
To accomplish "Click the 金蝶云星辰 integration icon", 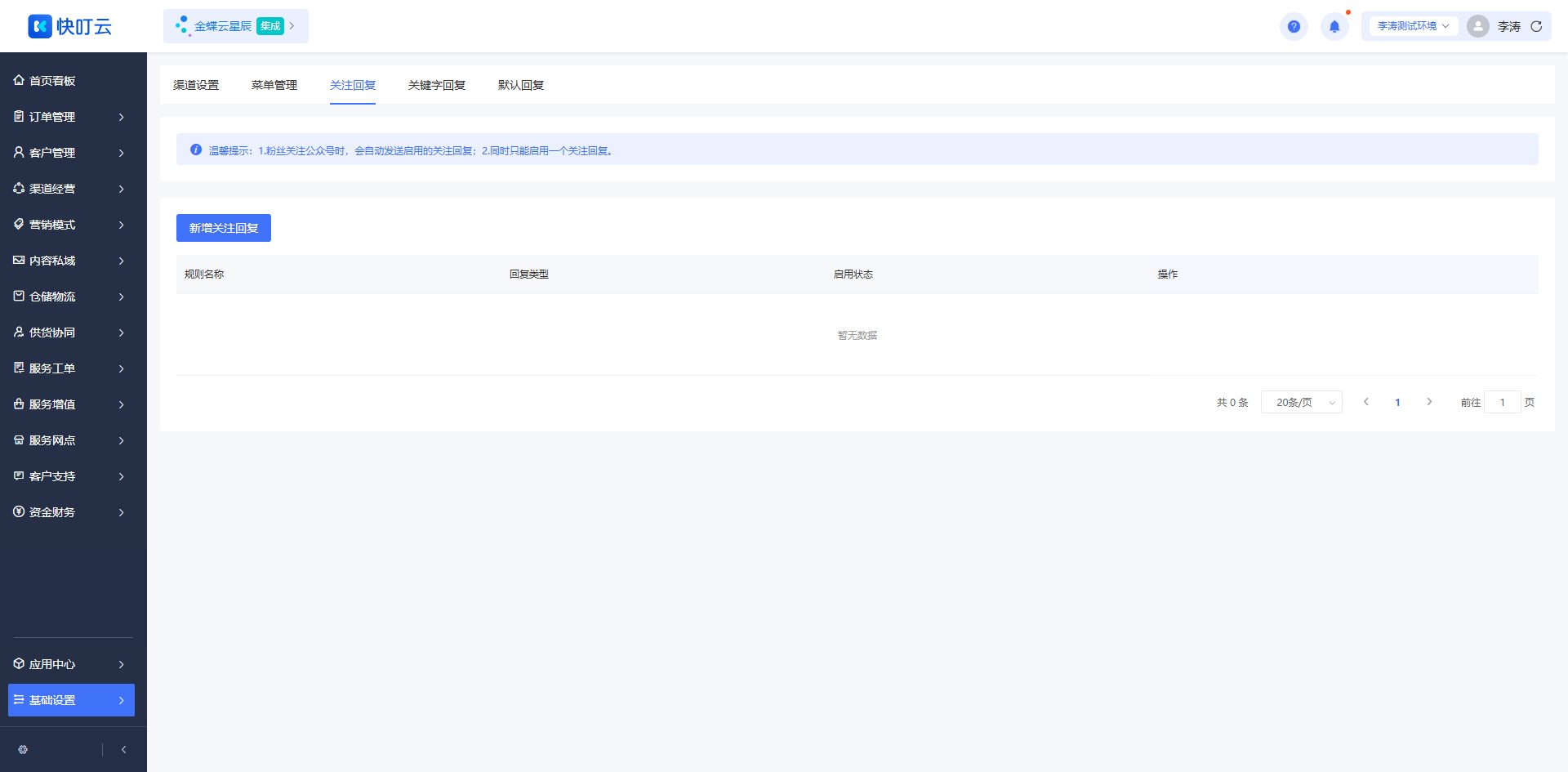I will pos(183,26).
